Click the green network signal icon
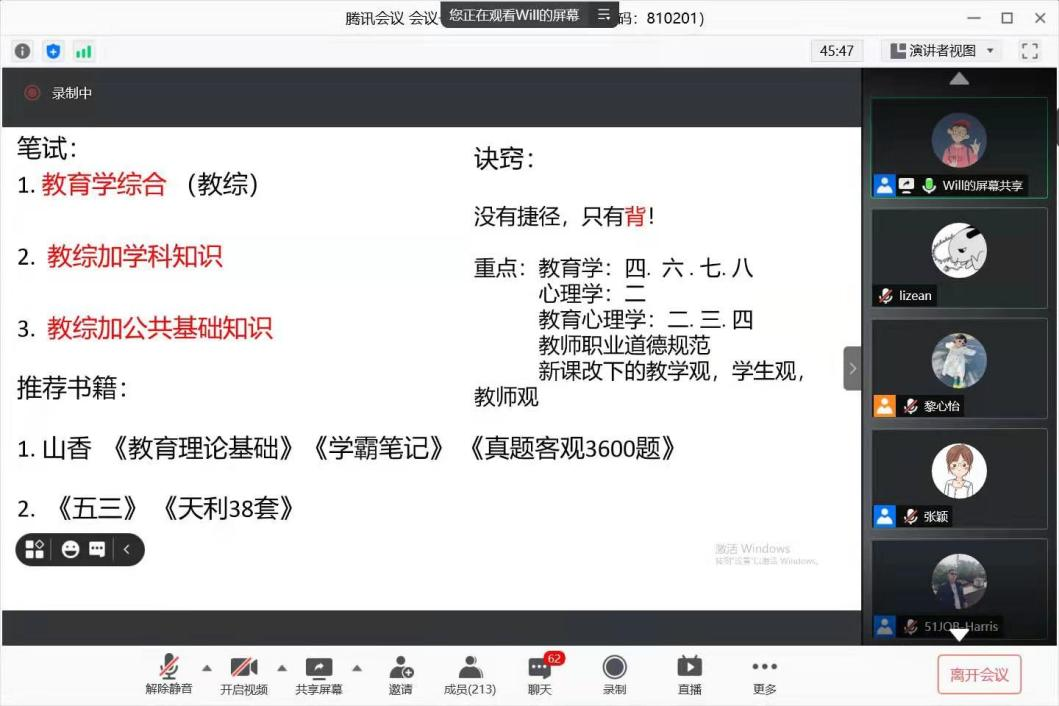Image resolution: width=1059 pixels, height=706 pixels. click(83, 51)
